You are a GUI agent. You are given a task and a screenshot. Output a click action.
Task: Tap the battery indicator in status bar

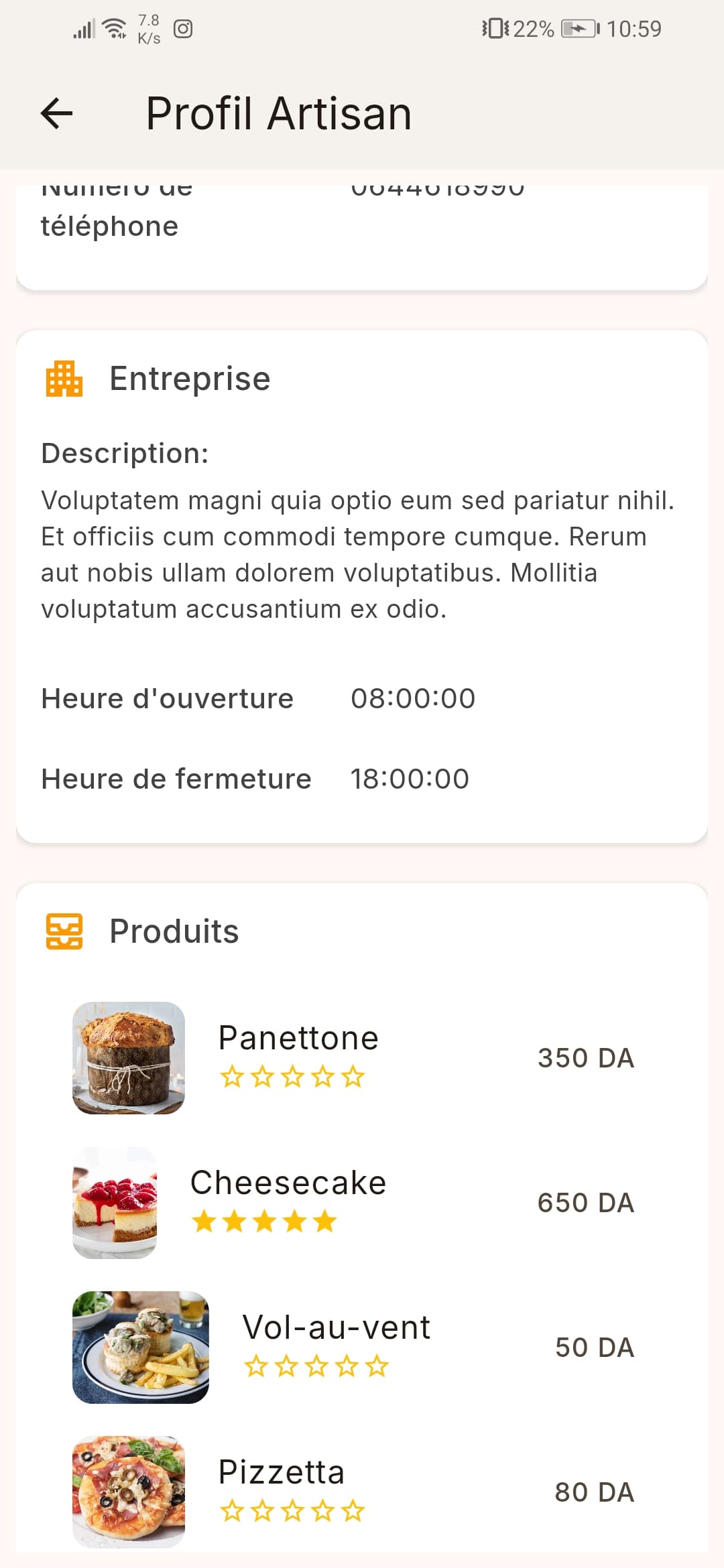coord(579,29)
